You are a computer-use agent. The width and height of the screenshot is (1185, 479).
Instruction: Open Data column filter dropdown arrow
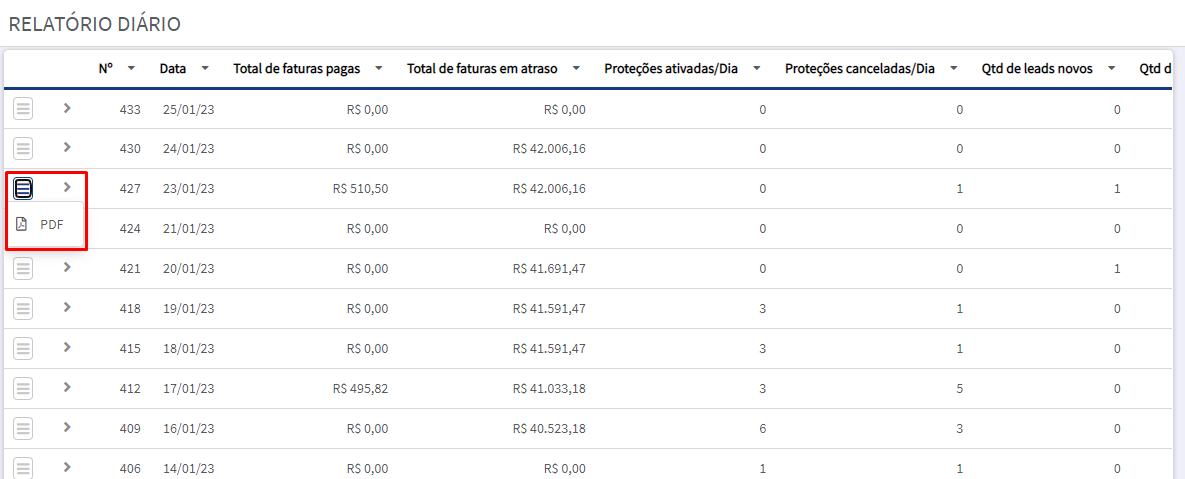pos(205,69)
